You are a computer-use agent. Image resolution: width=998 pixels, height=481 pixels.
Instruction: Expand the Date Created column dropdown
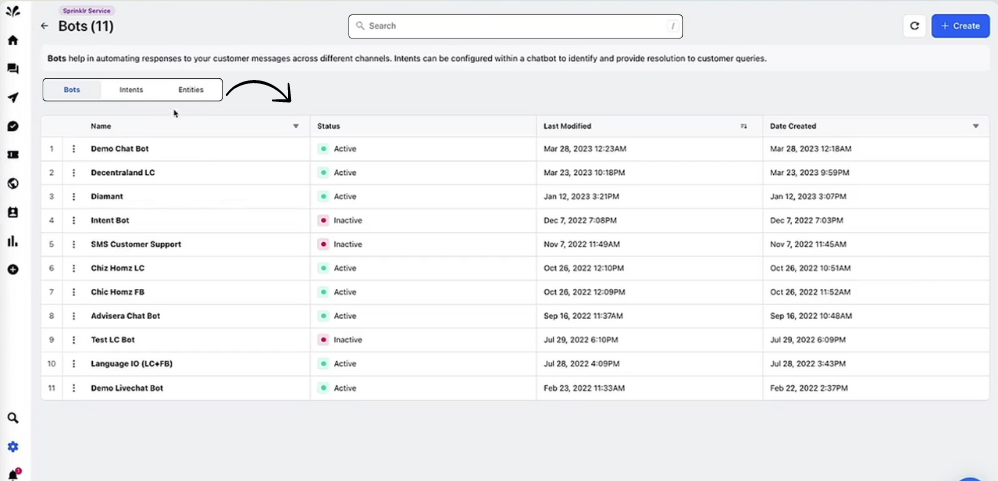(976, 126)
